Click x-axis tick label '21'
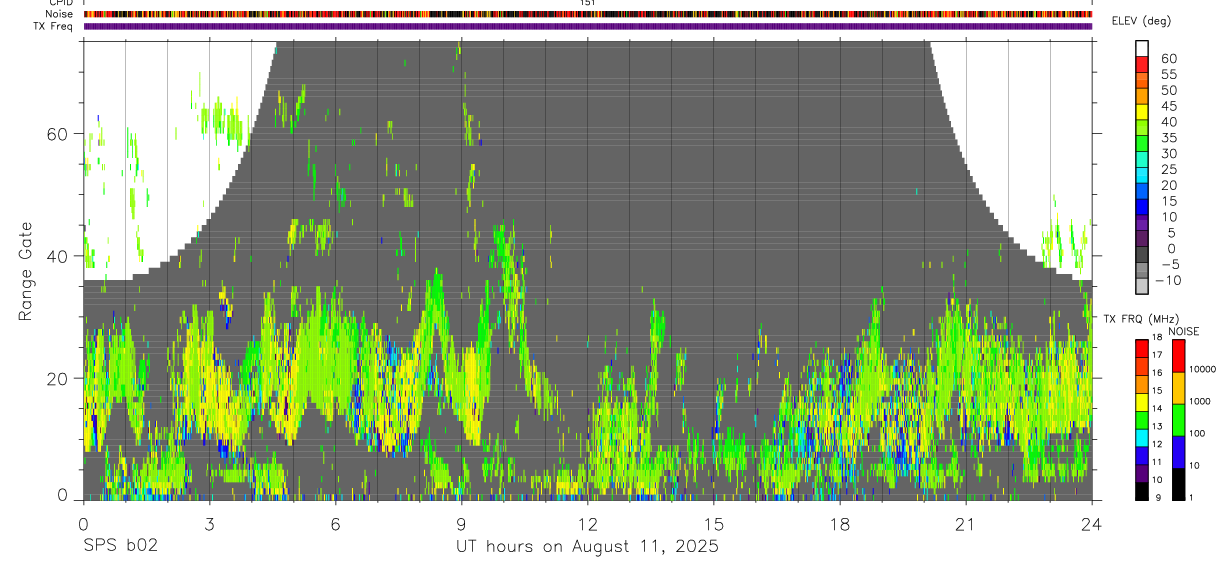 [965, 524]
